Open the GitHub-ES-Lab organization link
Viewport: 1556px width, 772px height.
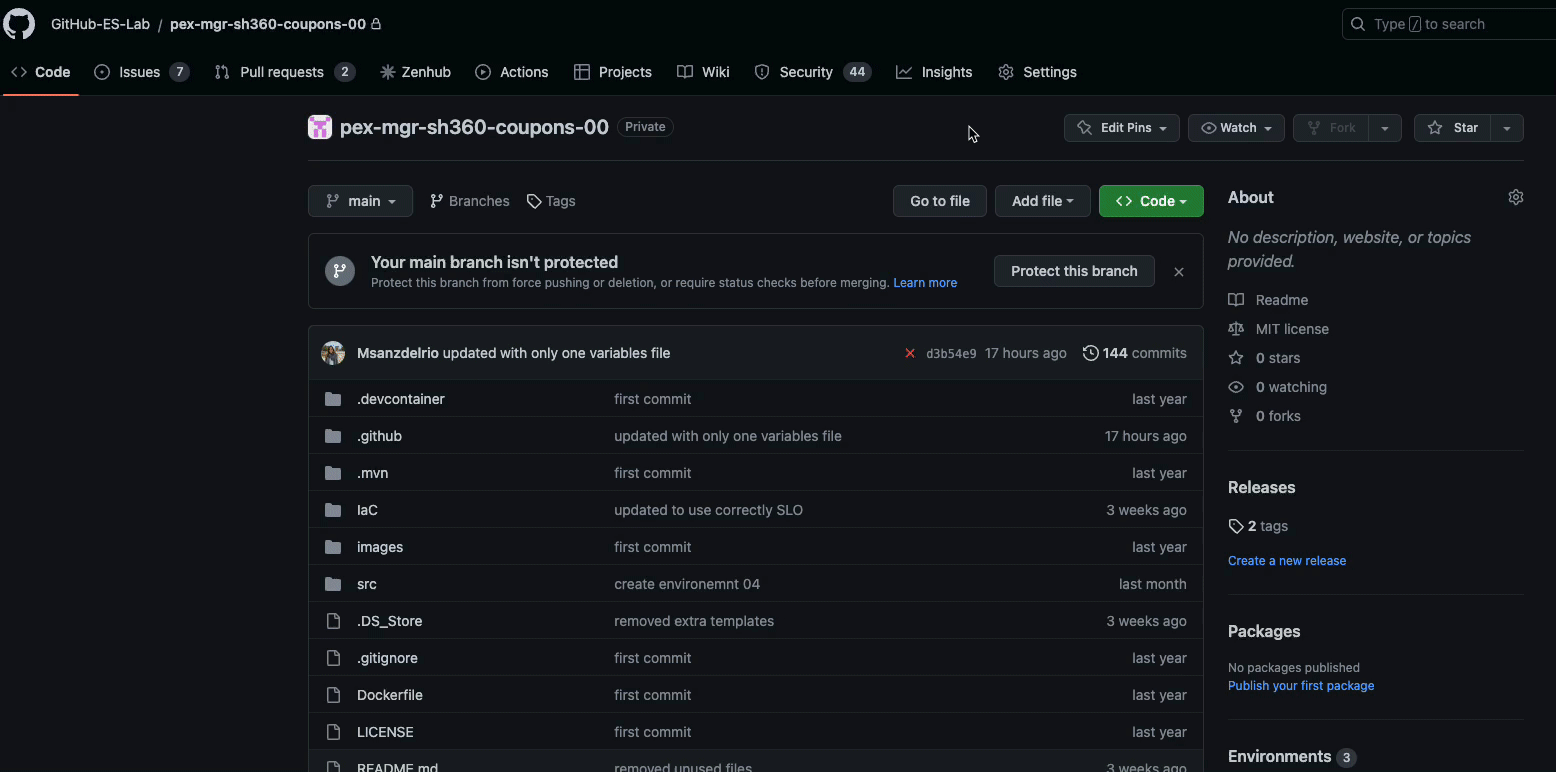(100, 24)
